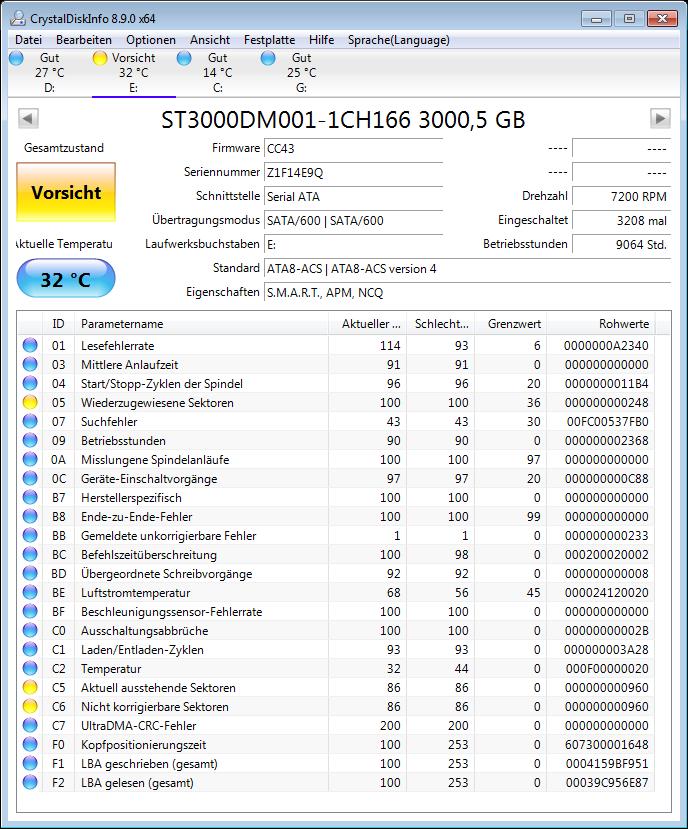Select the Start/Stopp-Zyklen der Spindel row
The width and height of the screenshot is (688, 829).
[337, 383]
